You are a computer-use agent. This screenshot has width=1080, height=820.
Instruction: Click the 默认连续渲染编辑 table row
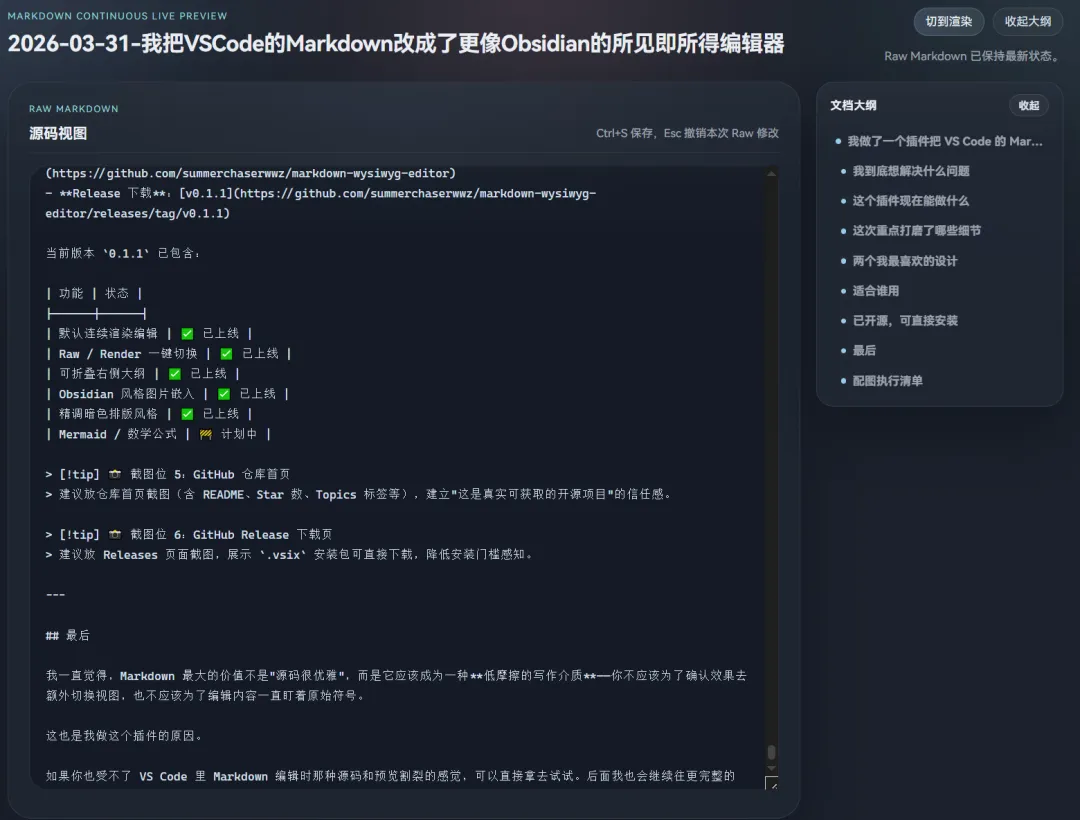149,334
